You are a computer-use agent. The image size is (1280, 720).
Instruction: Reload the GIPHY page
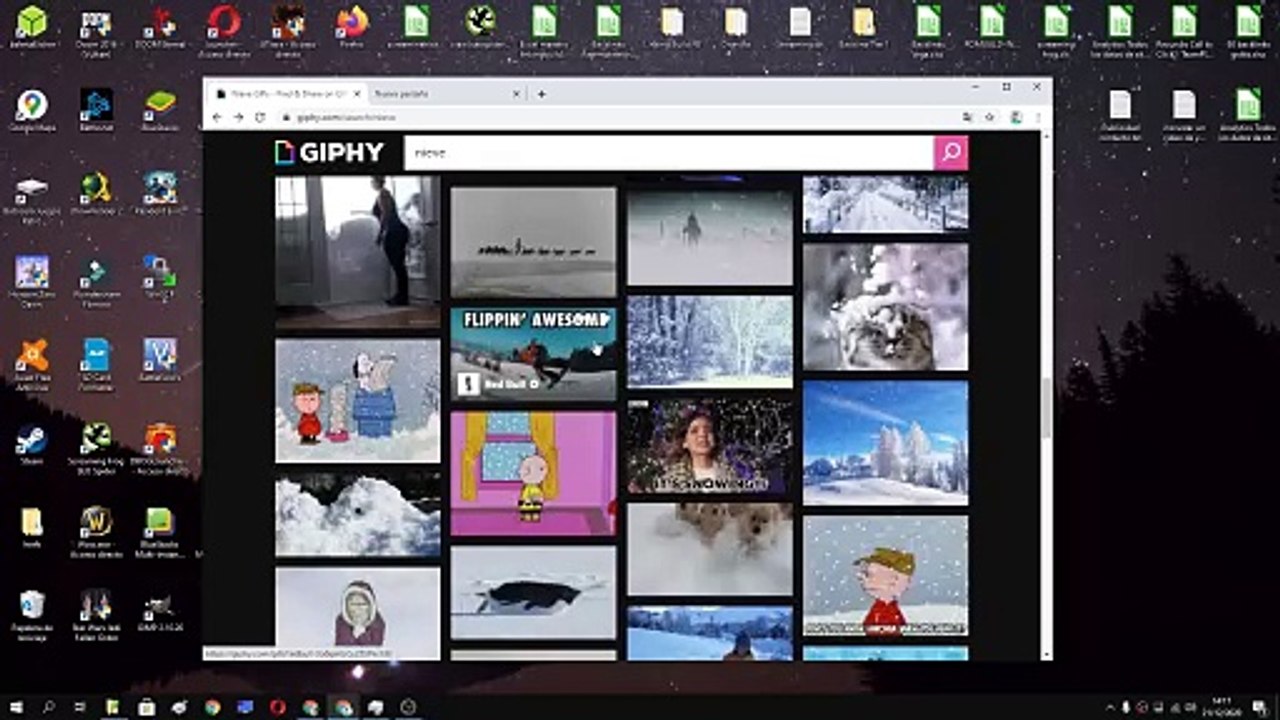coord(260,117)
